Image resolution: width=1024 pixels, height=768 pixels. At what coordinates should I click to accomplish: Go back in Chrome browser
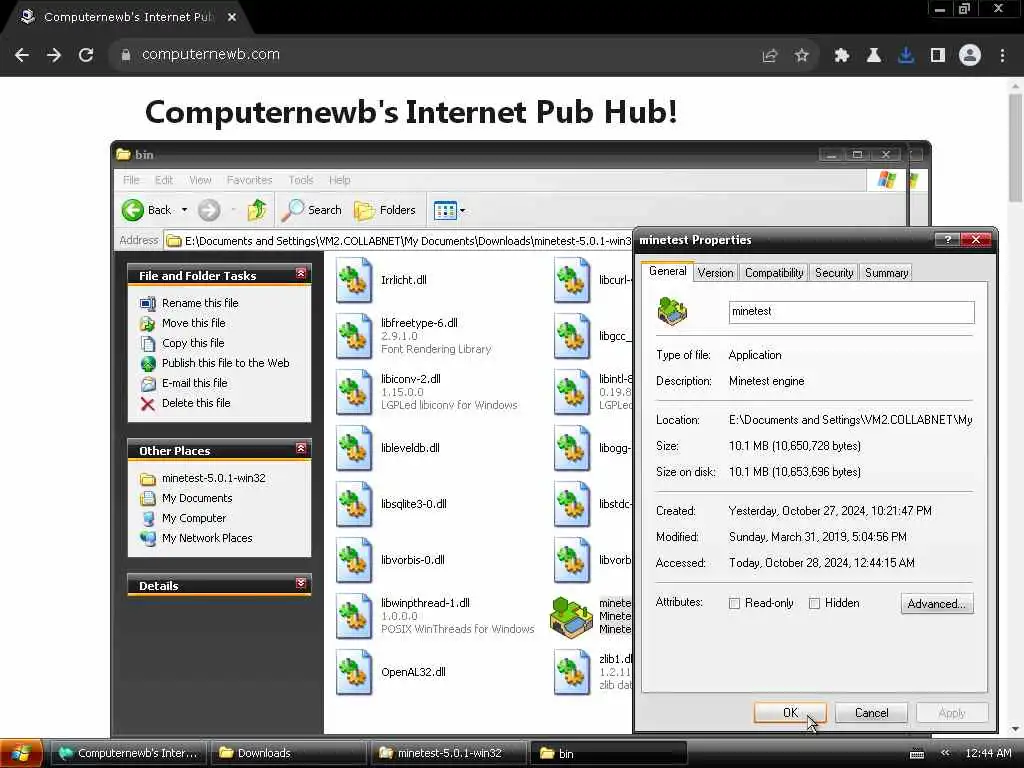click(22, 56)
